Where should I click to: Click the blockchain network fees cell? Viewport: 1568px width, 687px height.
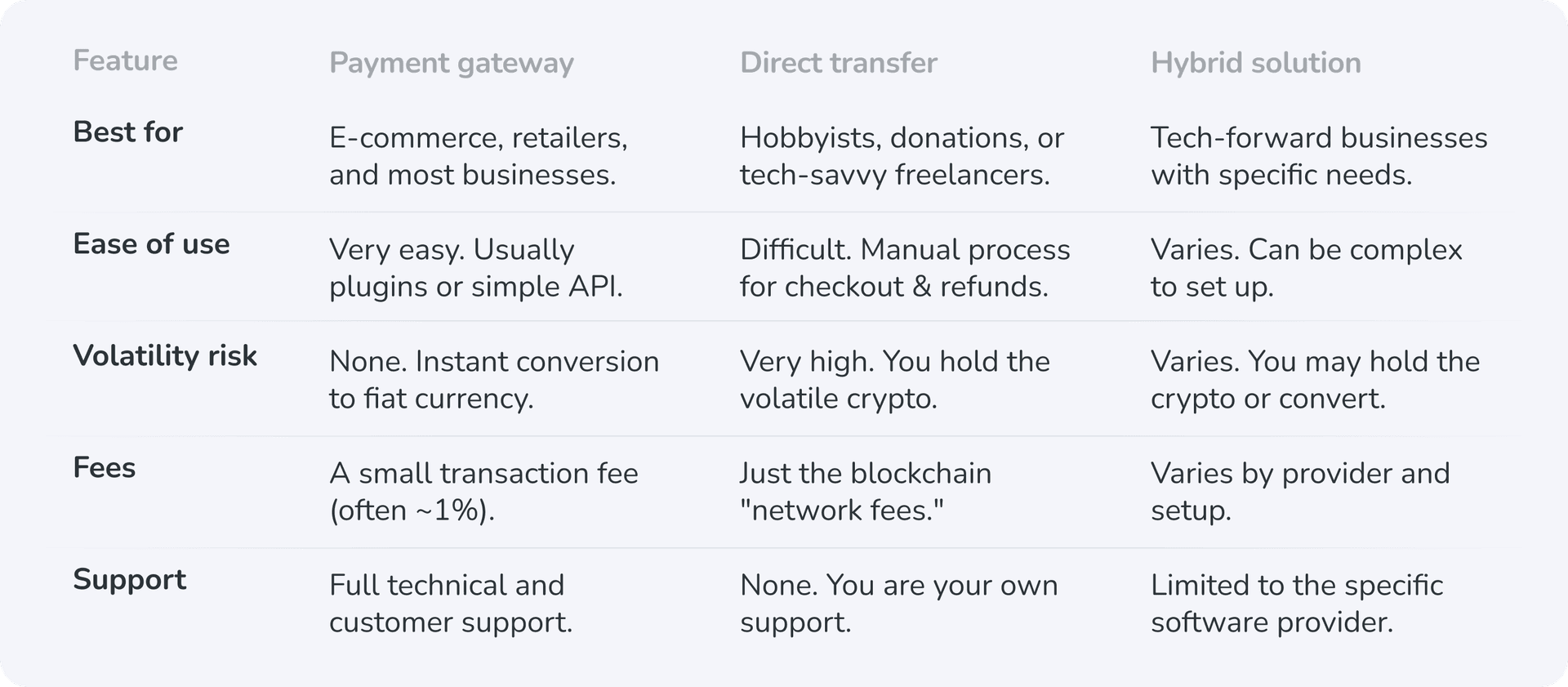click(865, 492)
